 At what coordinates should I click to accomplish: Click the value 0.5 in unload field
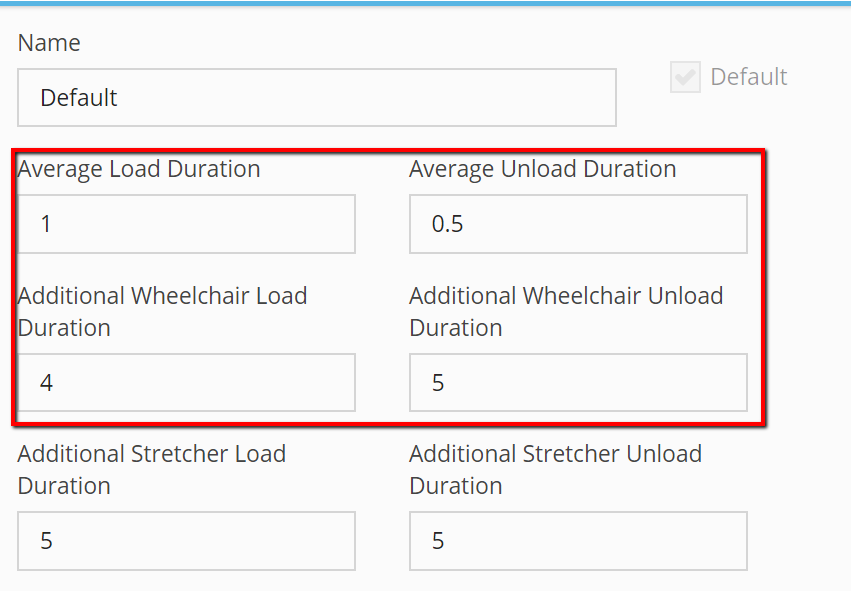[447, 224]
